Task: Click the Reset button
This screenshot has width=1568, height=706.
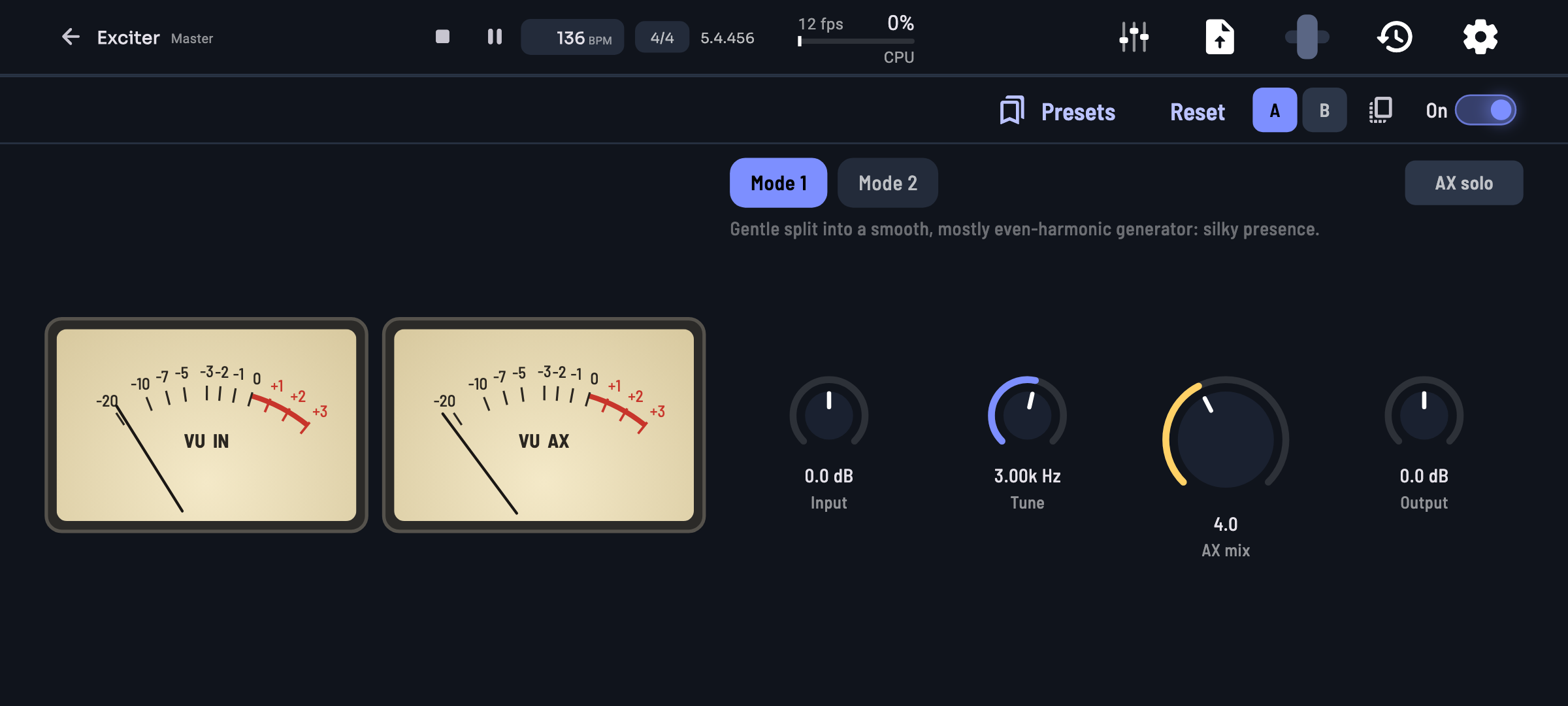Action: pos(1197,112)
